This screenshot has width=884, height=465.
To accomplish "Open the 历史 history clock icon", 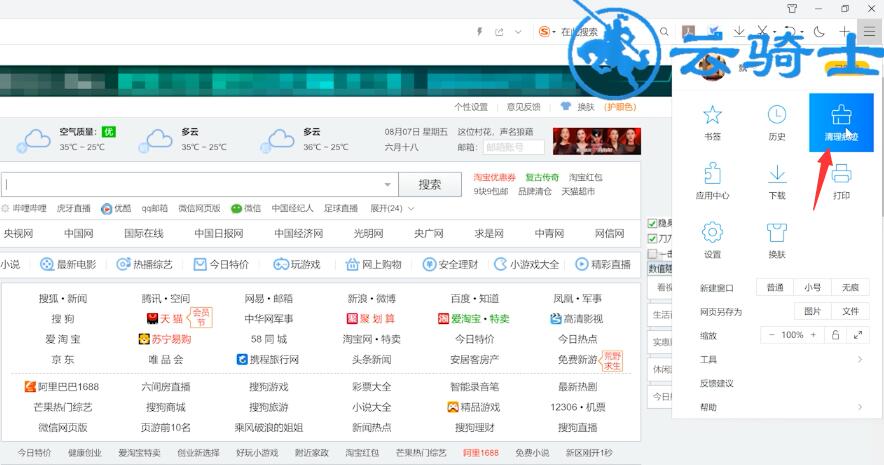I will (x=777, y=115).
